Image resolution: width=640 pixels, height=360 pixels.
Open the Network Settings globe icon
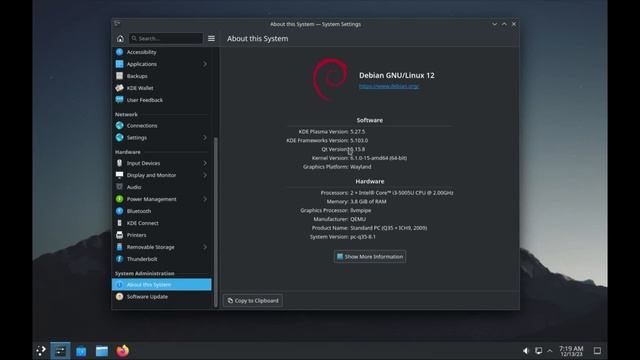[119, 138]
